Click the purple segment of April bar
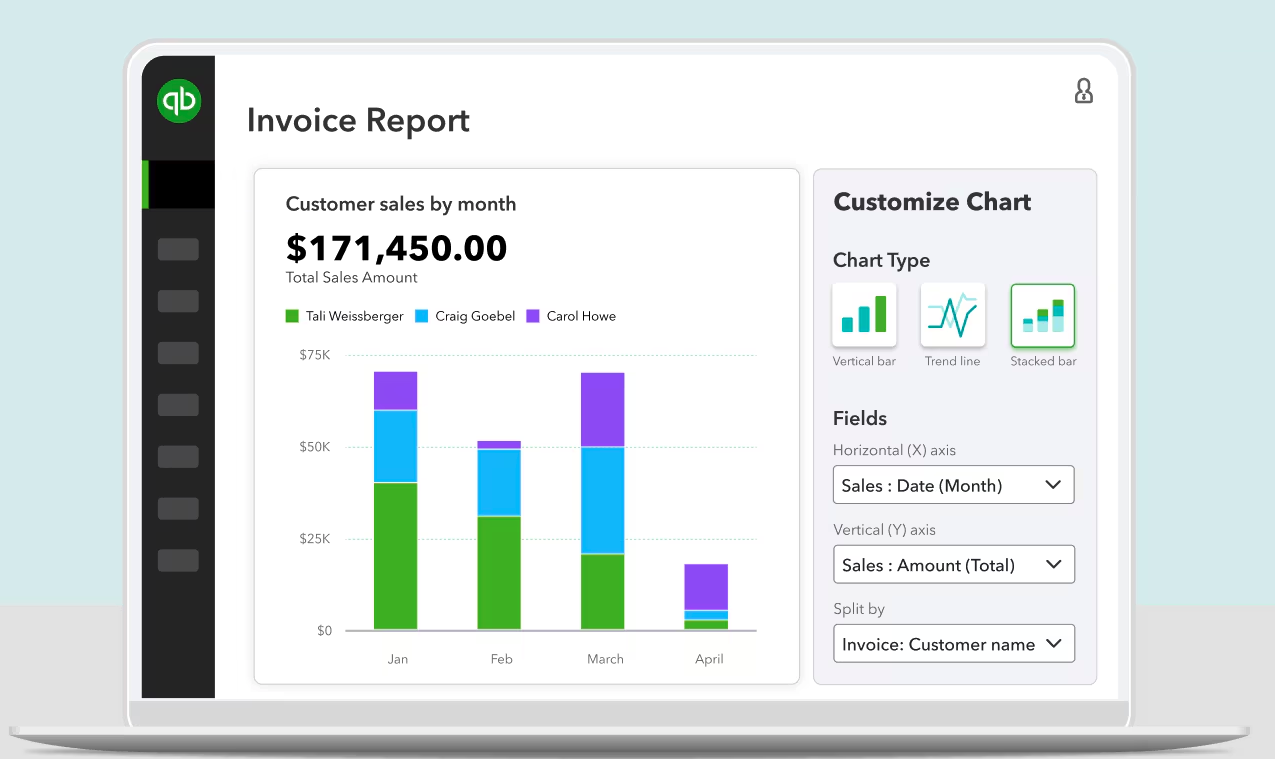The height and width of the screenshot is (759, 1275). click(706, 587)
